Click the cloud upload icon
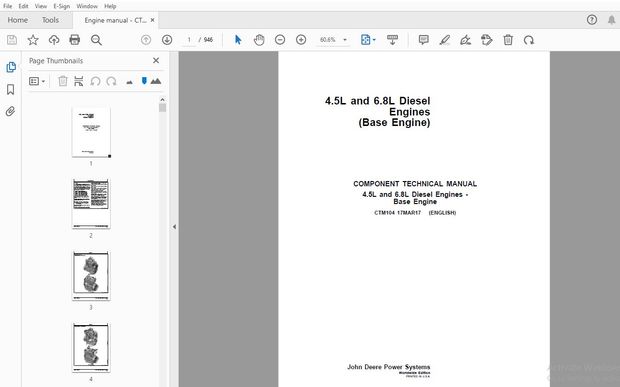Screen dimensions: 620x387 coord(54,40)
